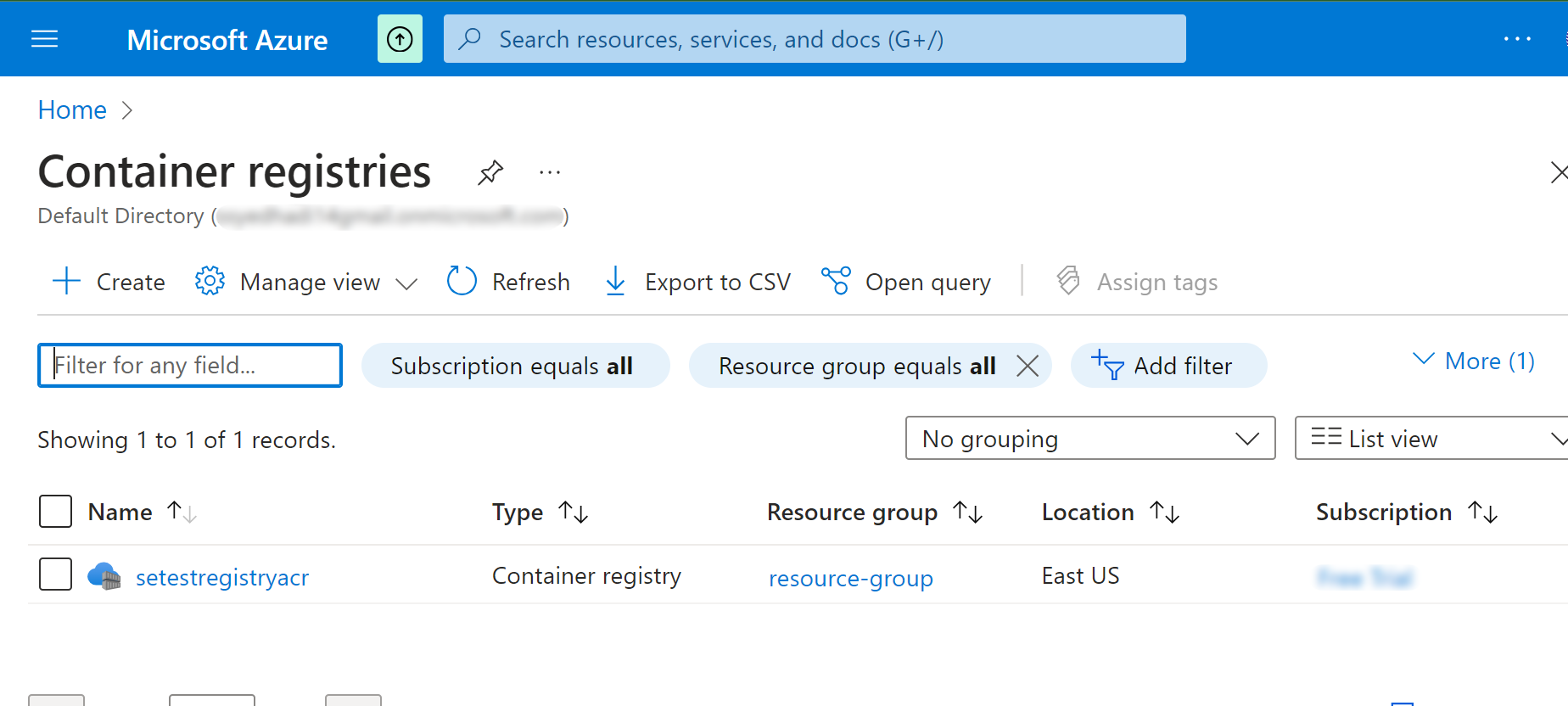Open the Manage view menu
This screenshot has width=1568, height=706.
click(306, 282)
